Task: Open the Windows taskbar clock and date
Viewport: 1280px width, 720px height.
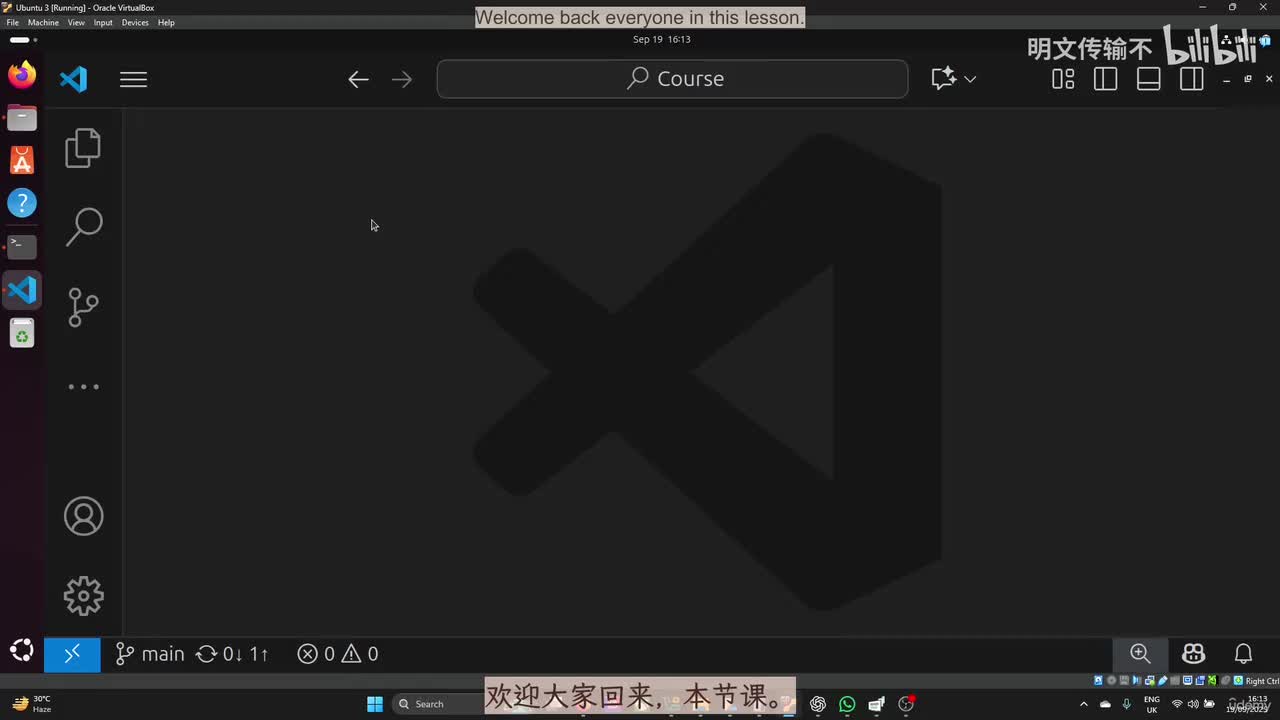Action: (x=1248, y=704)
